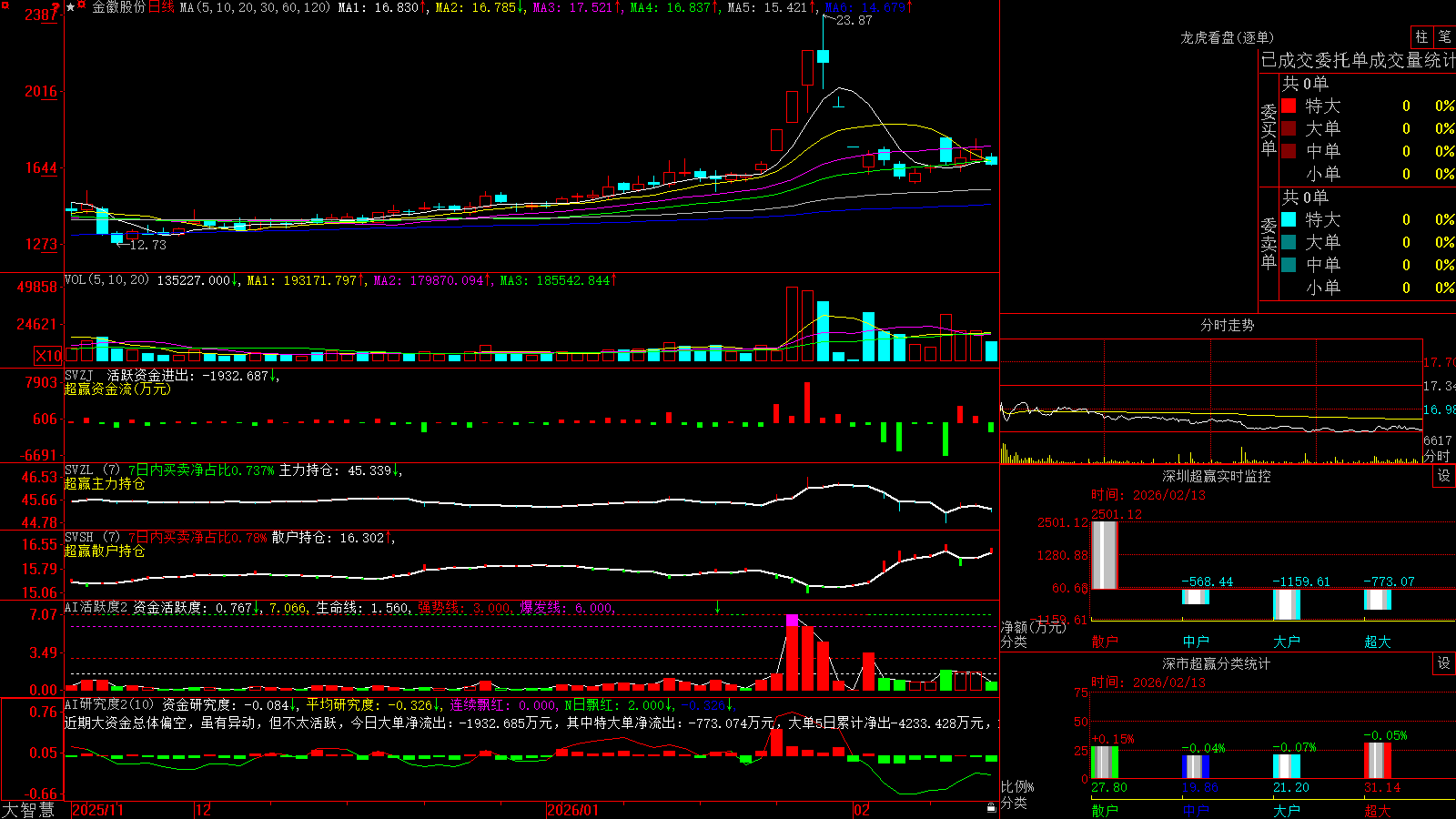Click MA(5,10,20,30,60,120) indicator parameters
The width and height of the screenshot is (1456, 819).
tap(256, 7)
